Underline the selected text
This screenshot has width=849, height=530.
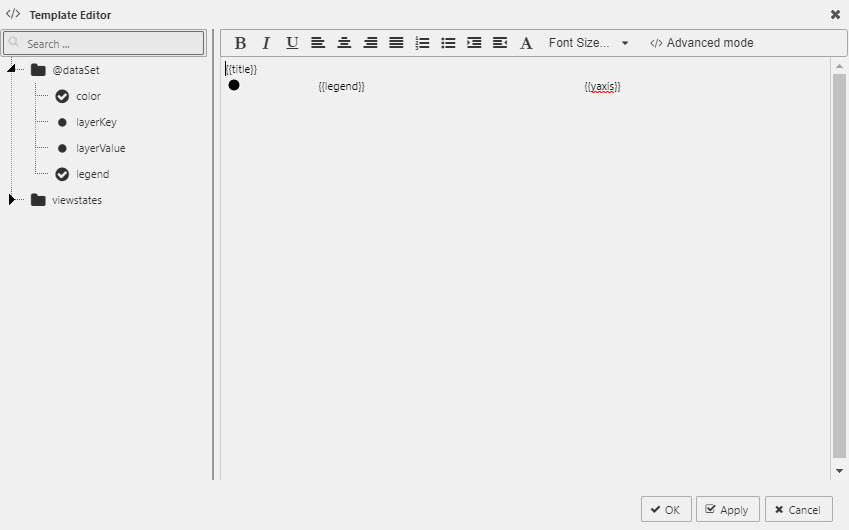(x=292, y=43)
